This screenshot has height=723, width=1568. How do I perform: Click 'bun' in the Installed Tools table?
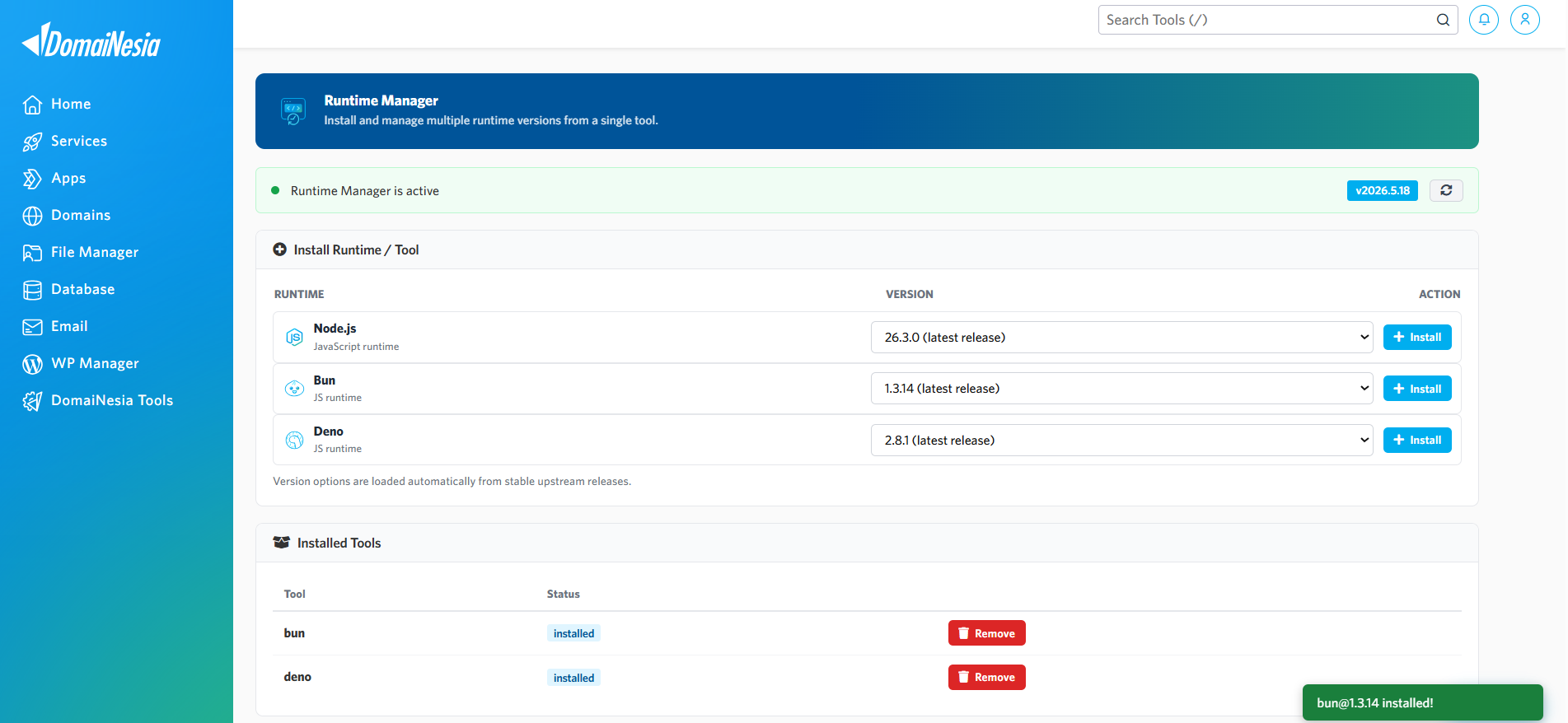point(294,633)
